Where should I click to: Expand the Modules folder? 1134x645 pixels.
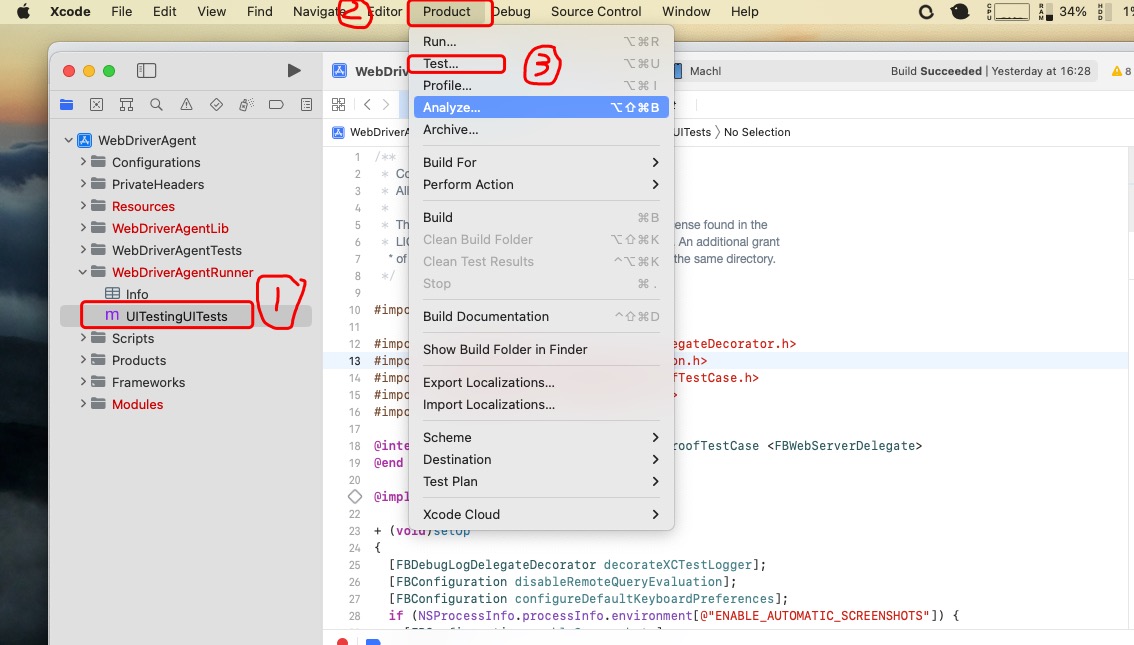(83, 404)
